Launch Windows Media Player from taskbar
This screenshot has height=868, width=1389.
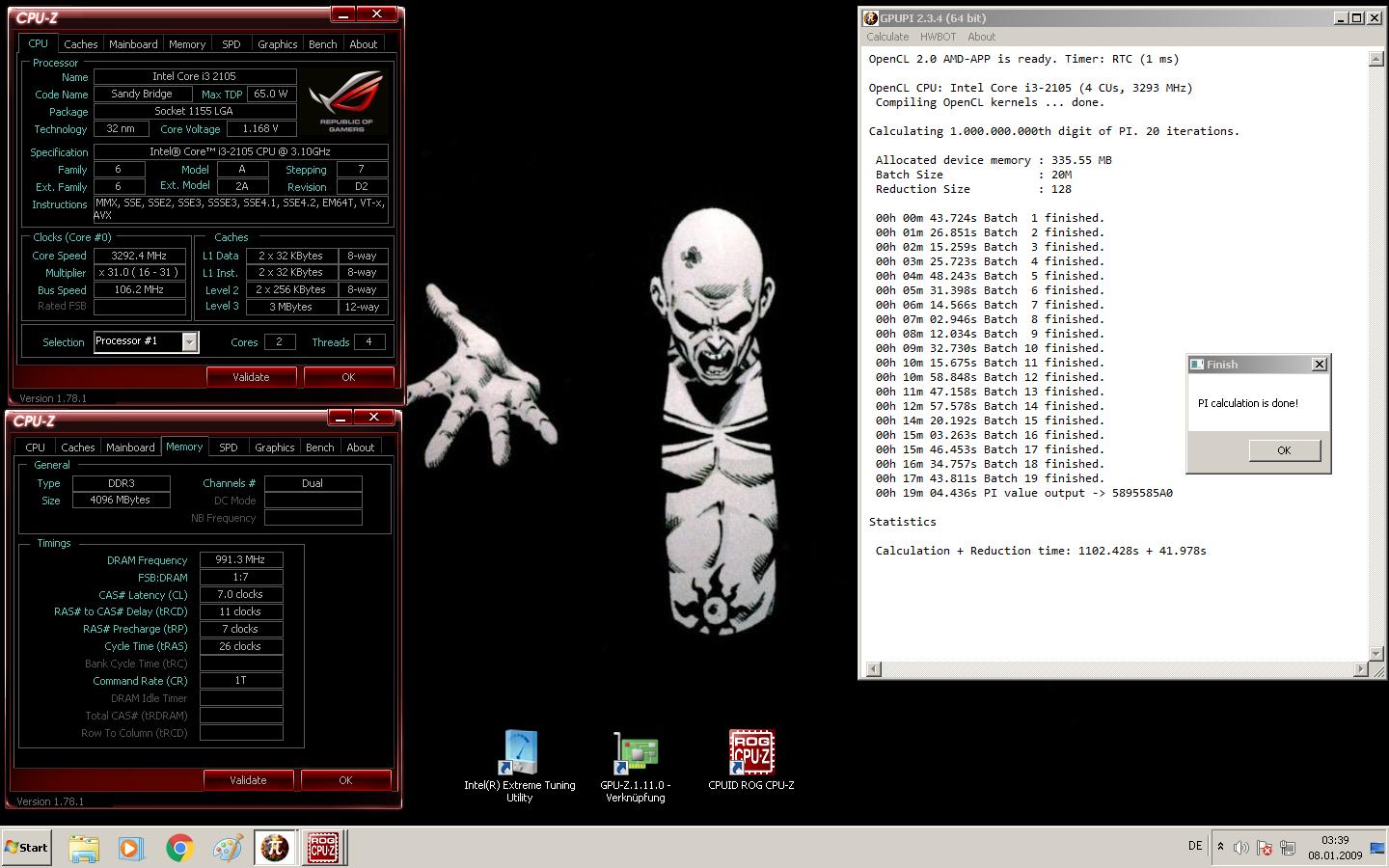pyautogui.click(x=131, y=848)
